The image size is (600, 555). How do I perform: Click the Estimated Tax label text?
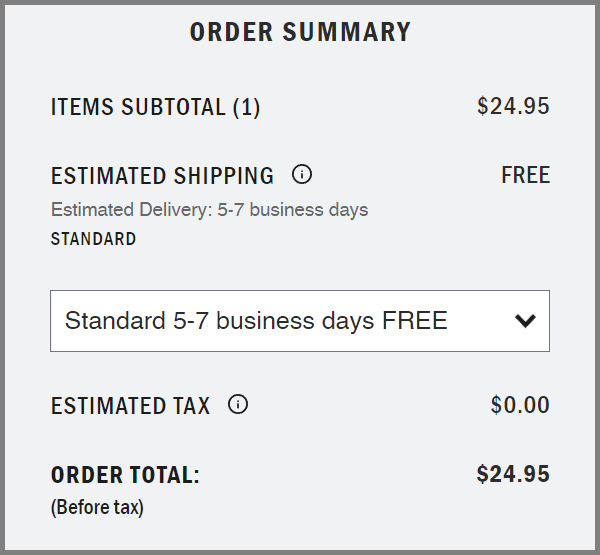[130, 406]
